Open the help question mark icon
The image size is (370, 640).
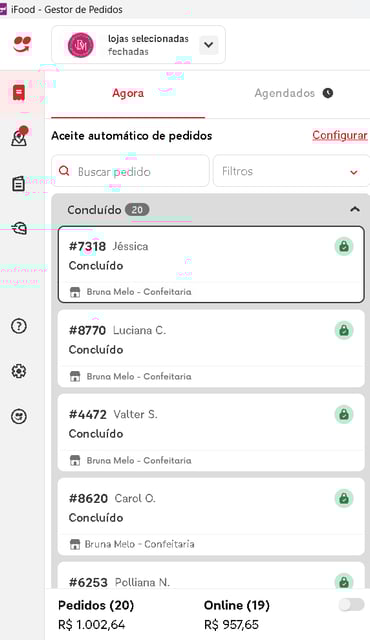pyautogui.click(x=19, y=326)
